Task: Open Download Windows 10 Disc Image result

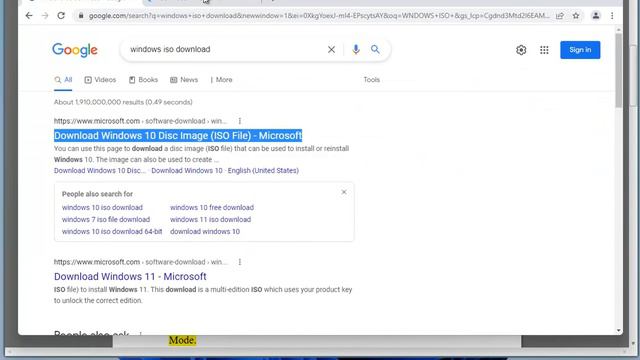Action: pos(178,136)
